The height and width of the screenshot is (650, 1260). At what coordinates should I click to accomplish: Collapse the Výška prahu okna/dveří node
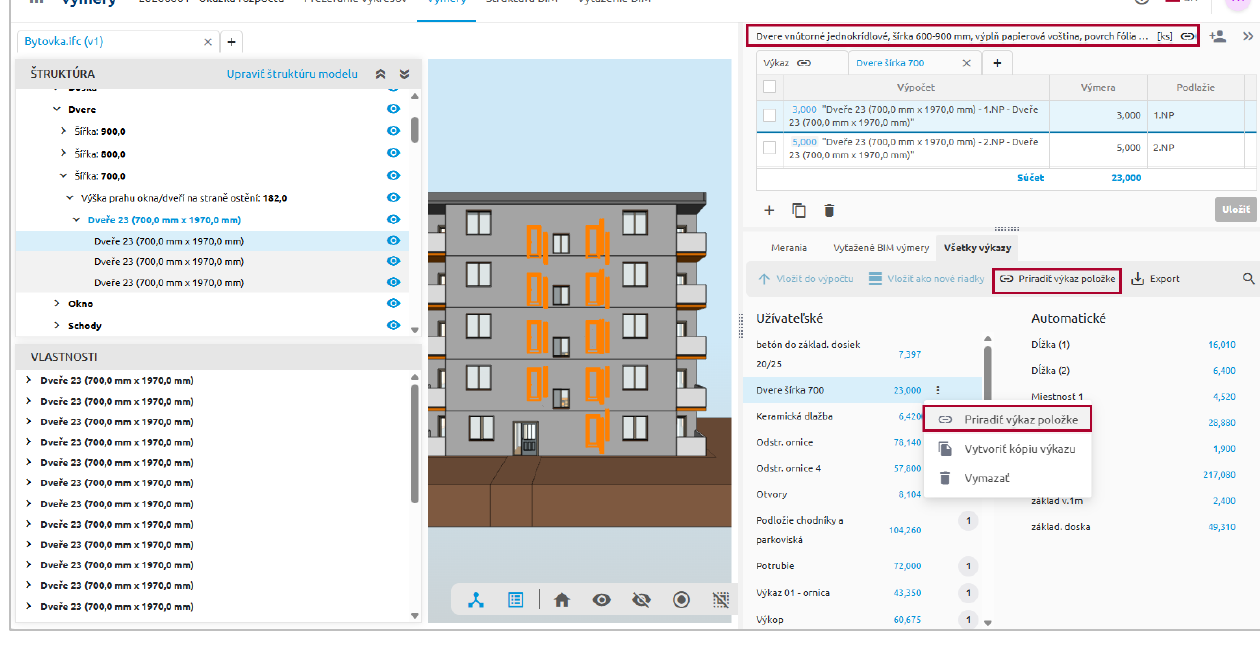[70, 198]
